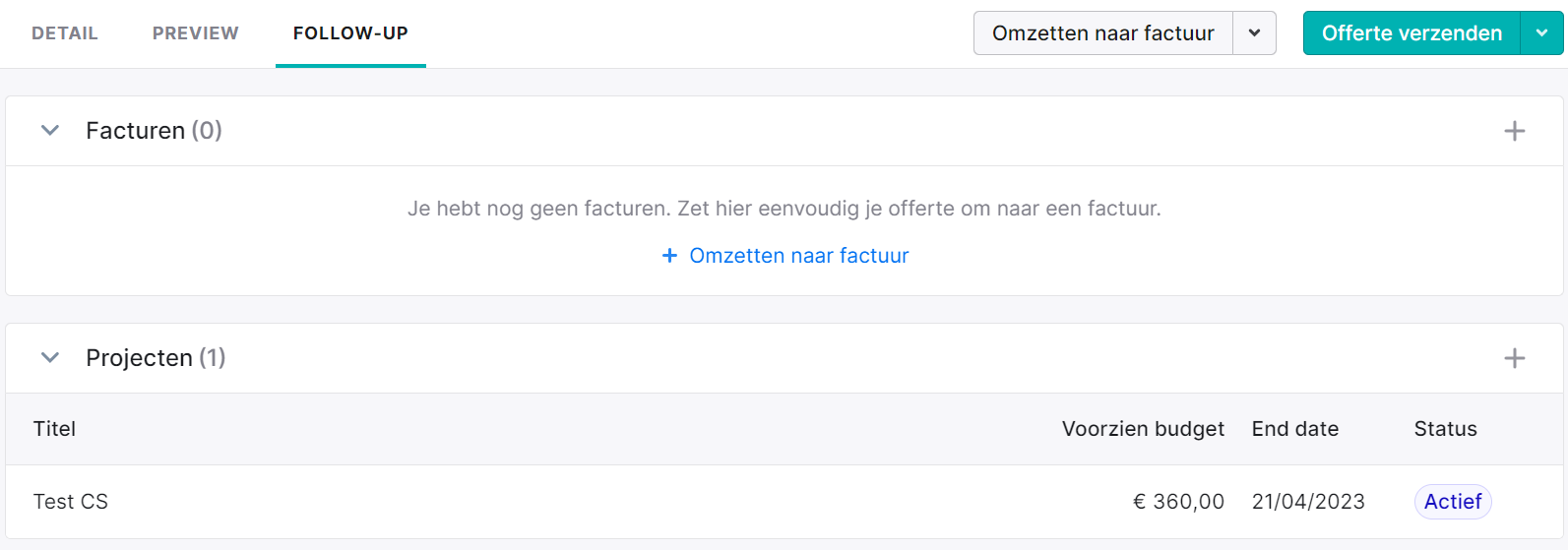The width and height of the screenshot is (1568, 550).
Task: Open the Test CS project row
Action: (784, 502)
